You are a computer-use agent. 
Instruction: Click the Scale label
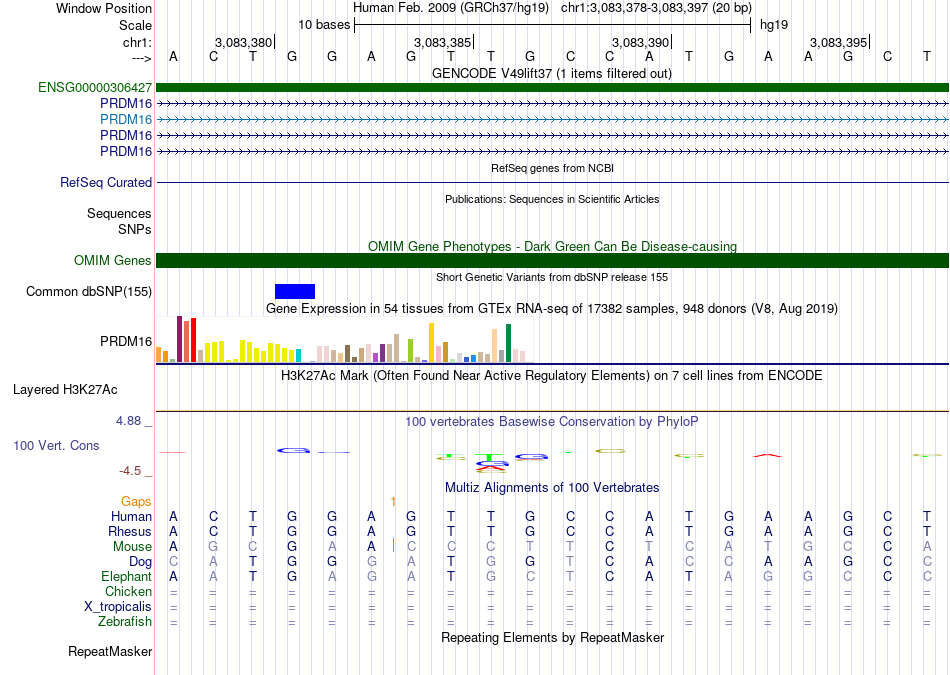coord(136,25)
